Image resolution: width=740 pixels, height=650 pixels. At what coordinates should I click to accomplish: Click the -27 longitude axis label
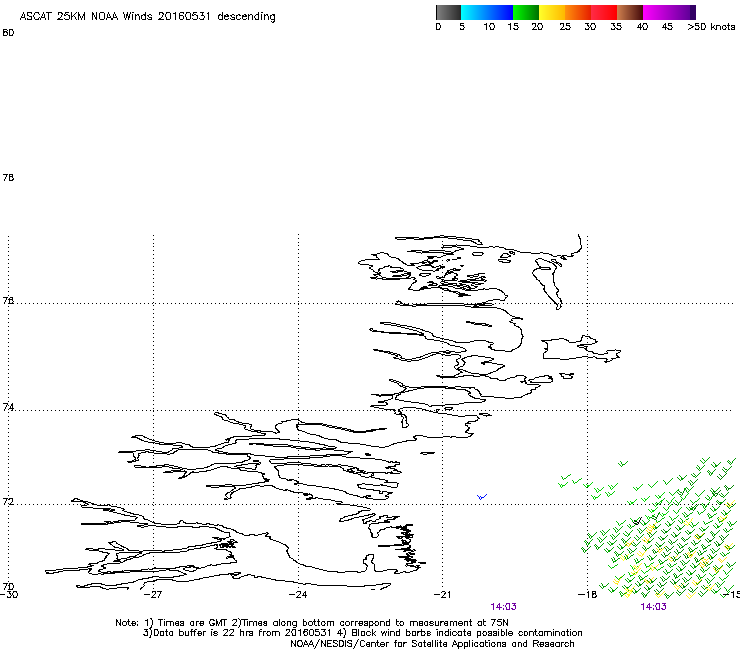click(153, 594)
